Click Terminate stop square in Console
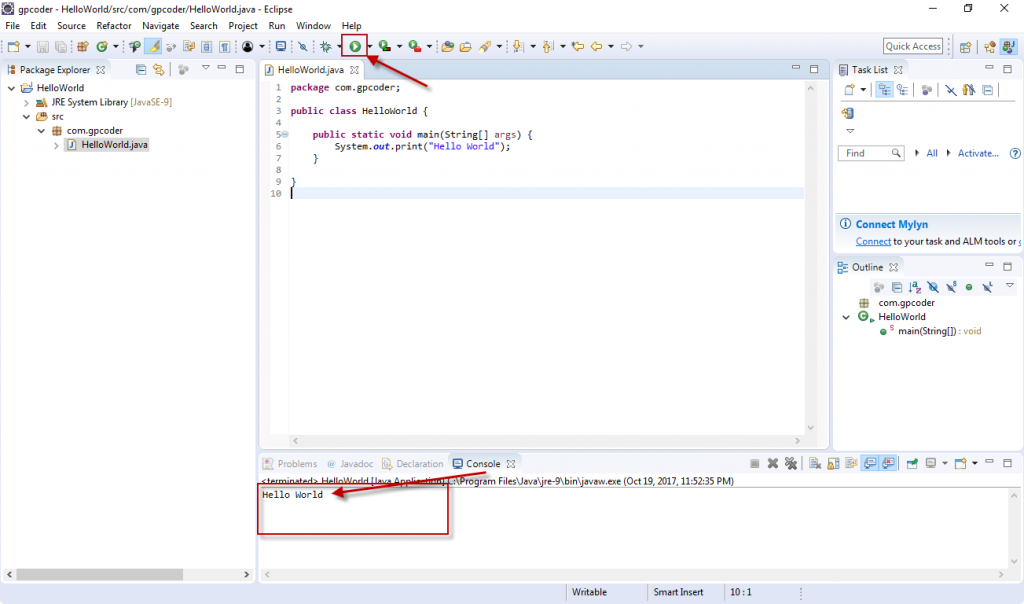Viewport: 1024px width, 604px height. 754,464
